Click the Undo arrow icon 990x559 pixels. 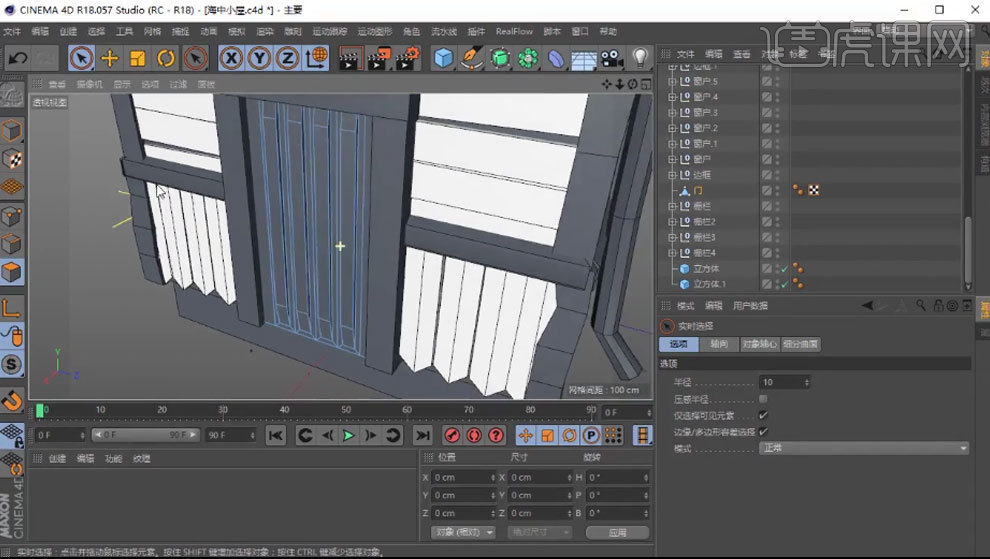tap(17, 58)
